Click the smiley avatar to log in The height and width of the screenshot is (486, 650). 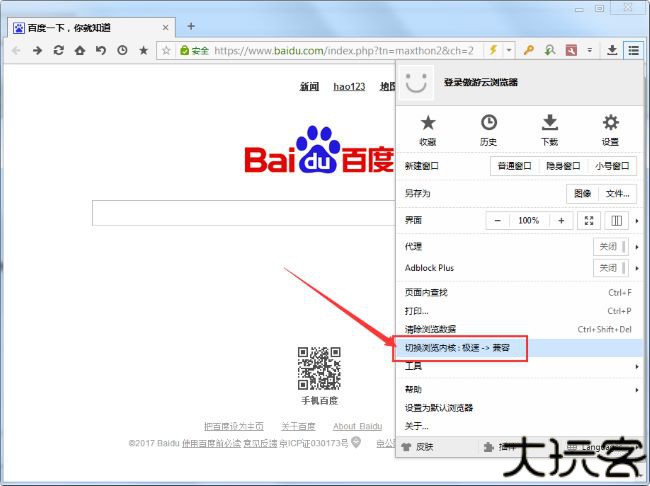(416, 83)
